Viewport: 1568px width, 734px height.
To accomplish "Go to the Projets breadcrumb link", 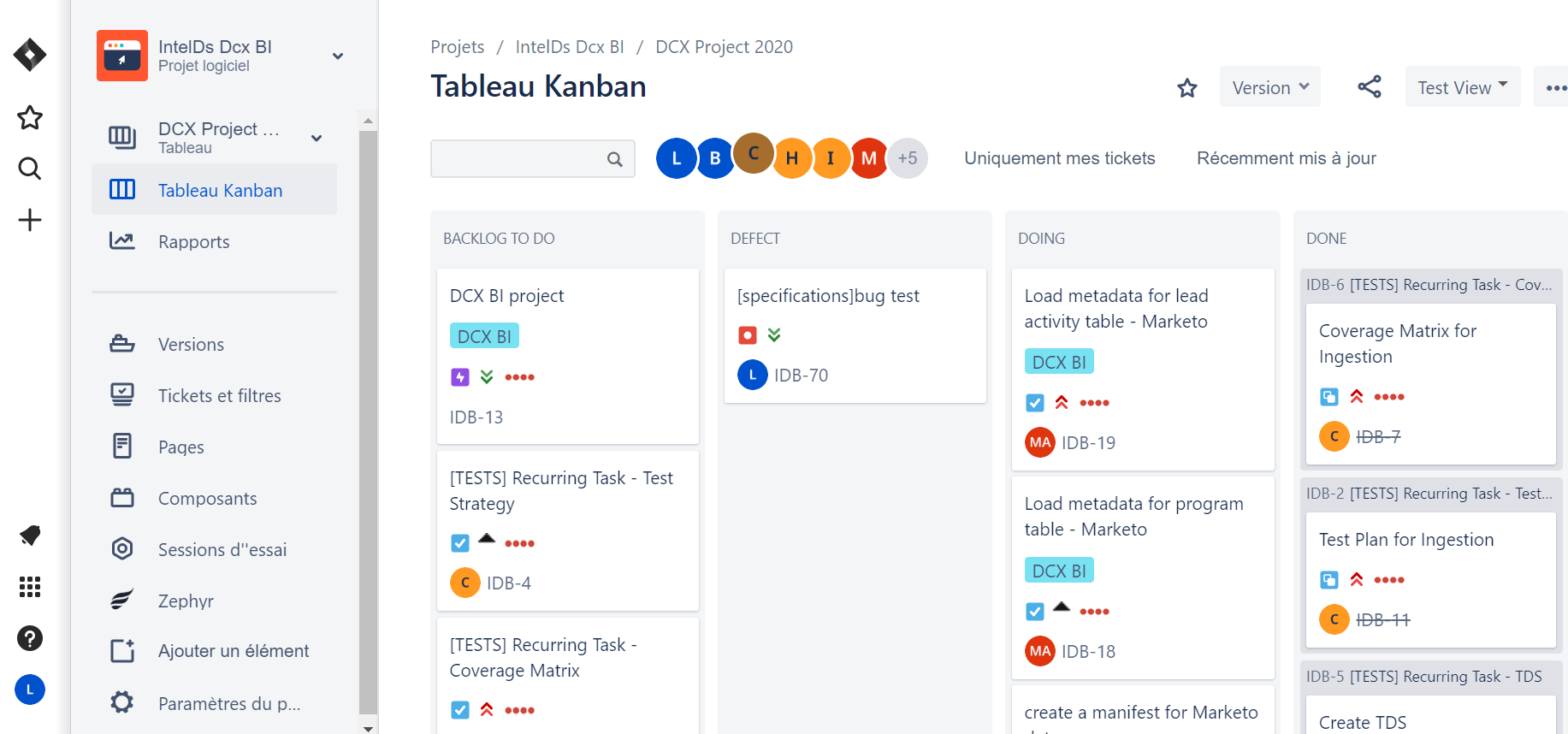I will click(x=457, y=46).
